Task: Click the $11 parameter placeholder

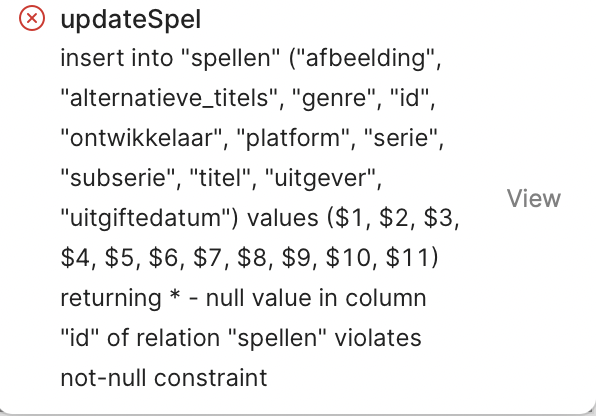Action: point(407,257)
